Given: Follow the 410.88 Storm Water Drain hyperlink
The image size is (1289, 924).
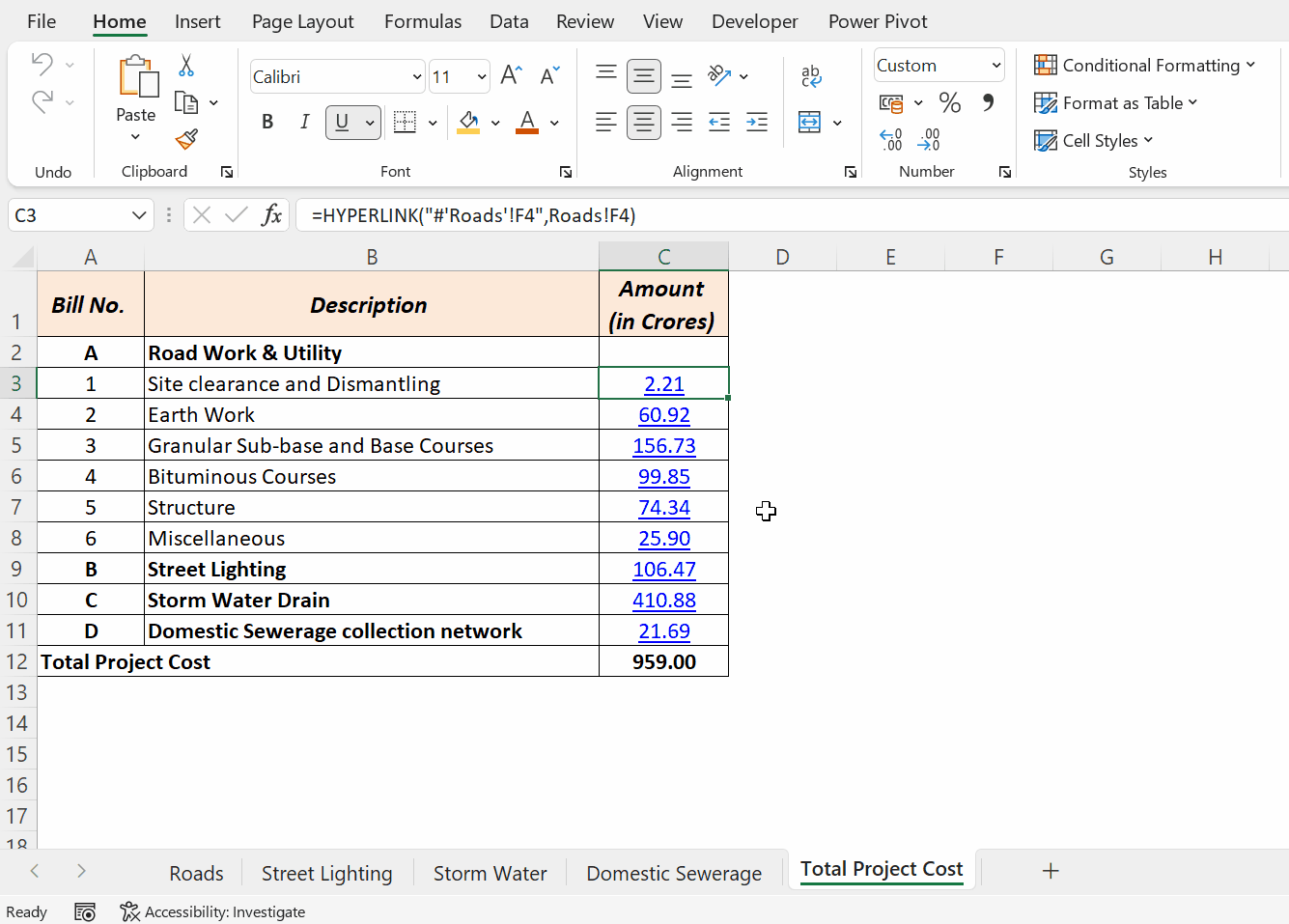Looking at the screenshot, I should (x=663, y=601).
